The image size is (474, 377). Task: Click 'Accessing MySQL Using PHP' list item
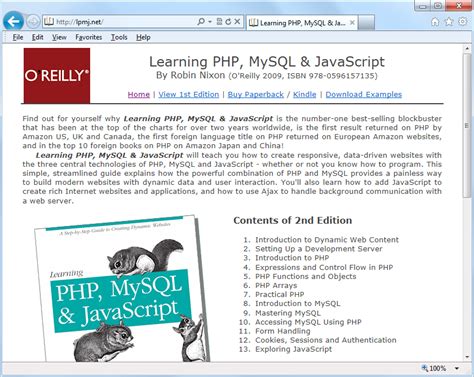pos(308,322)
